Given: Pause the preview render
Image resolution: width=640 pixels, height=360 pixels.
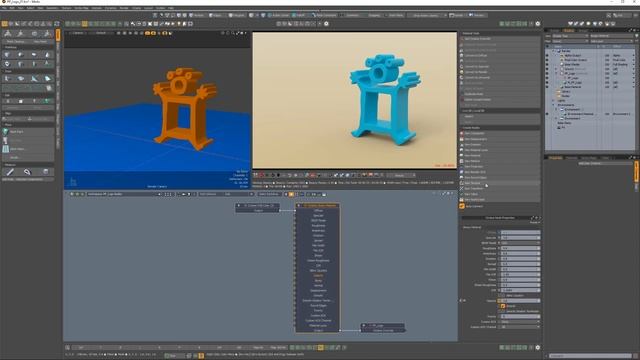Looking at the screenshot, I should (x=256, y=175).
